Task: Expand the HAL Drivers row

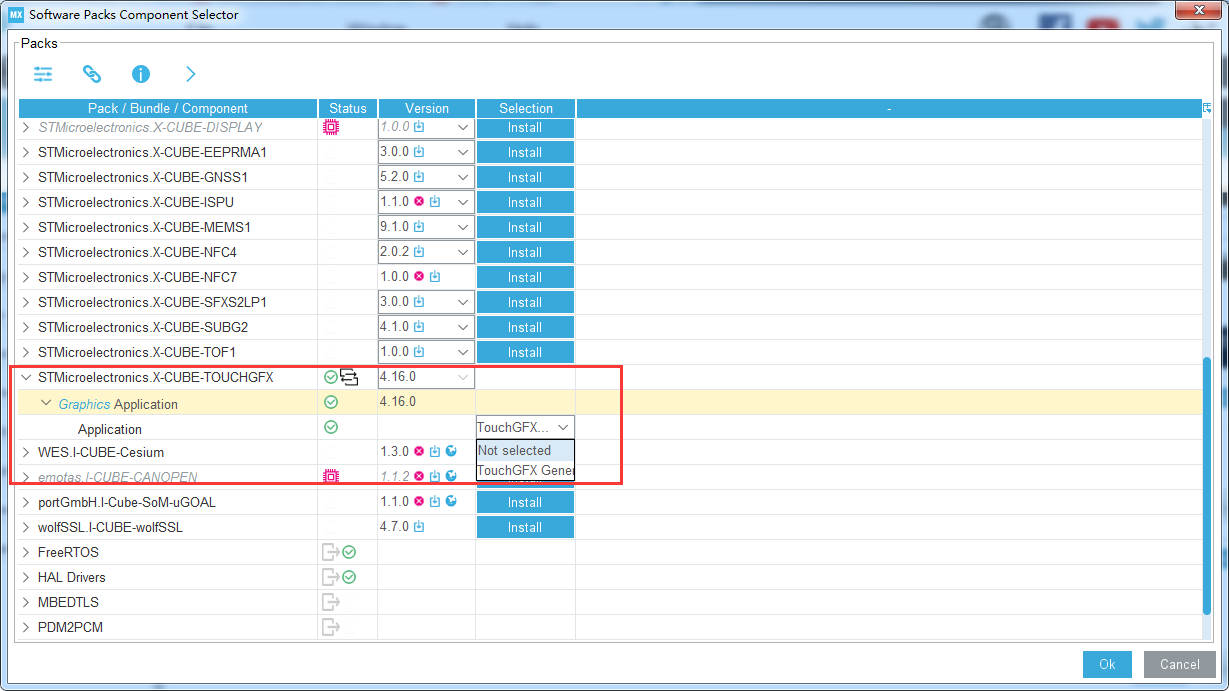Action: [x=27, y=577]
